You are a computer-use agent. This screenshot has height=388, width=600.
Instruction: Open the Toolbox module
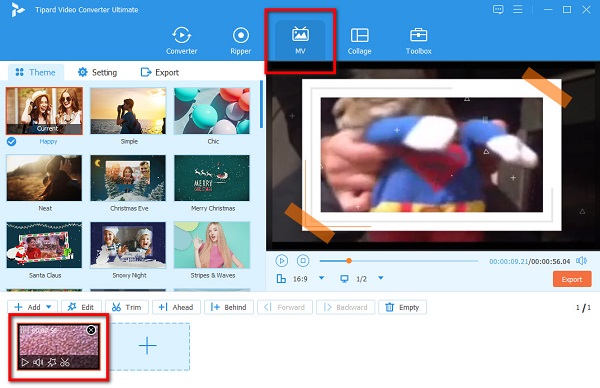tap(419, 41)
